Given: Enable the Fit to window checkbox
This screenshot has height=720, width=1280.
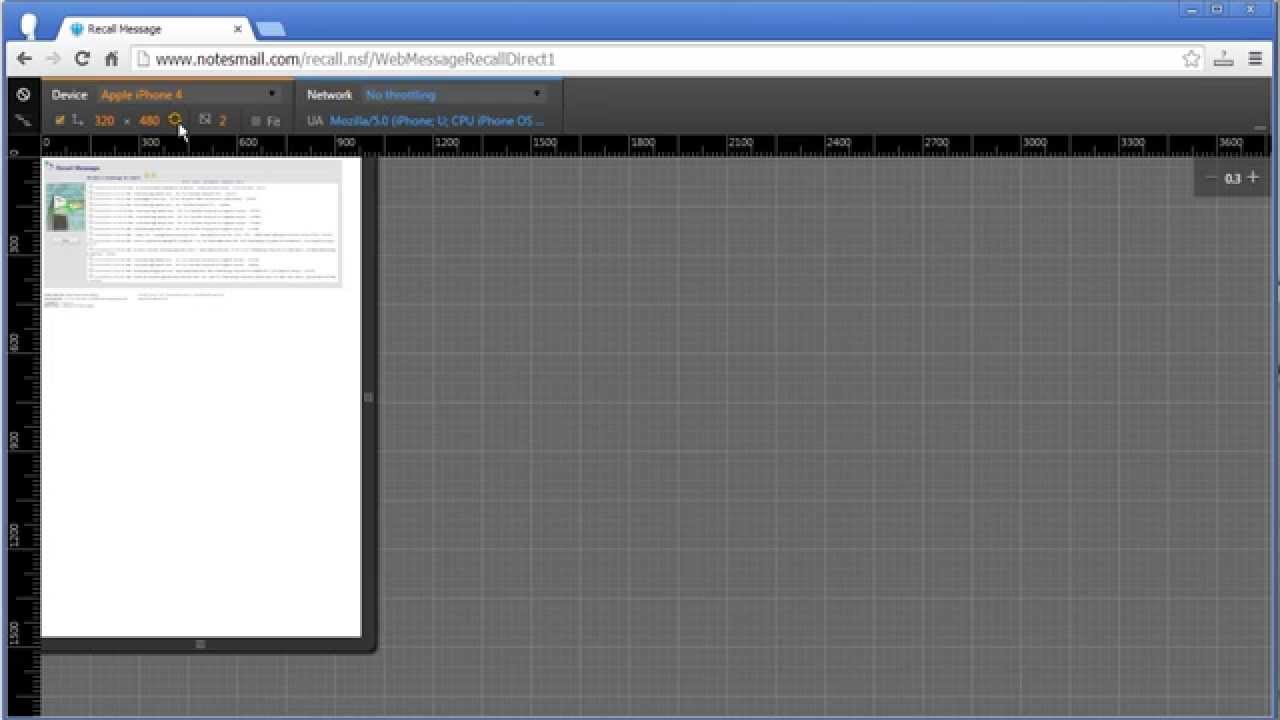Looking at the screenshot, I should [256, 121].
